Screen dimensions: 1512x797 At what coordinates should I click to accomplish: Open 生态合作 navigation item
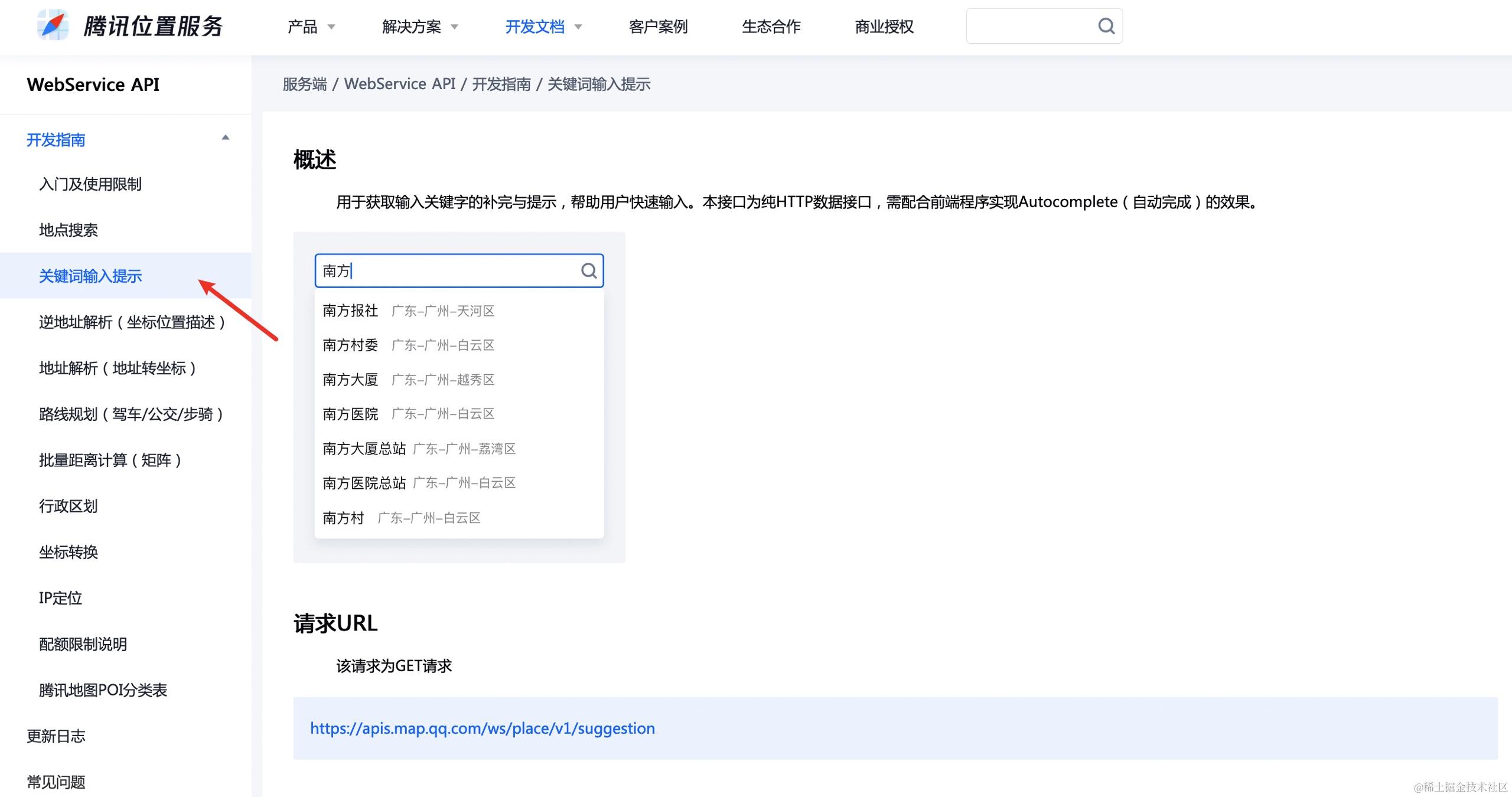tap(771, 27)
